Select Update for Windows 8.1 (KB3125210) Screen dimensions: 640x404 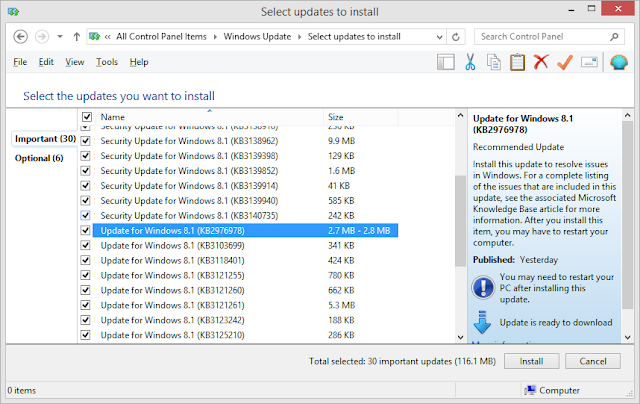[x=172, y=335]
